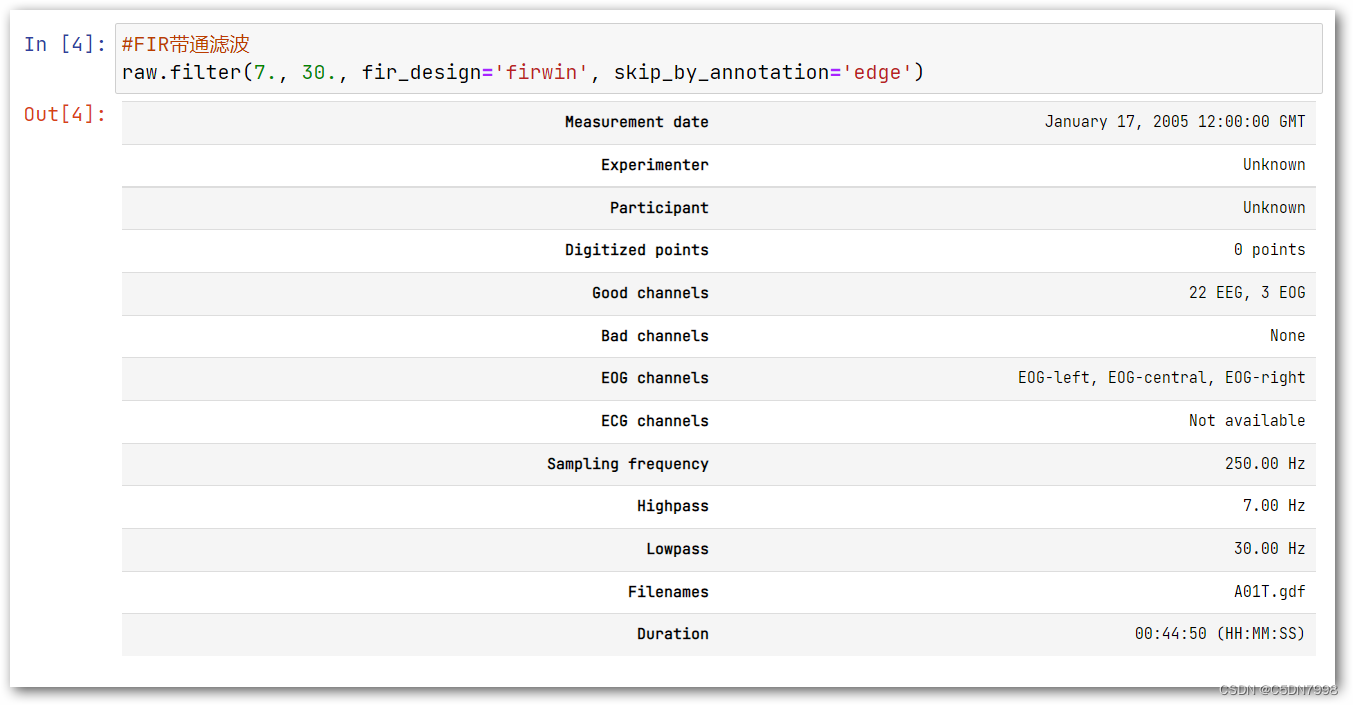Click the Out[4] output prompt
Viewport: 1353px width, 705px height.
click(x=64, y=114)
